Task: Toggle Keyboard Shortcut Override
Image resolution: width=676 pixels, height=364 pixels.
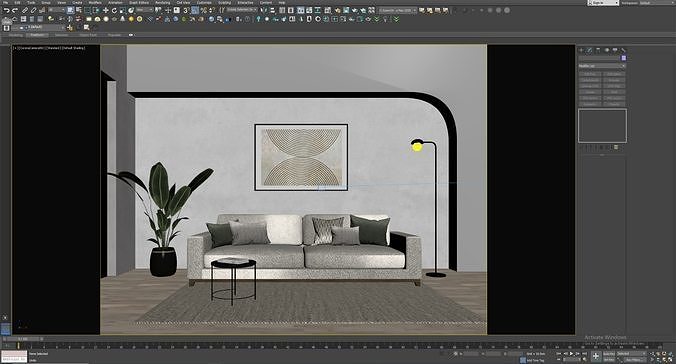Action: [177, 10]
